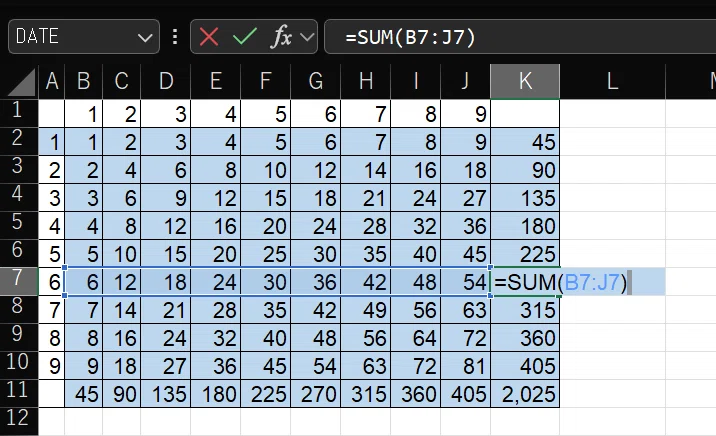The height and width of the screenshot is (436, 716).
Task: Select column I header
Action: [x=416, y=81]
